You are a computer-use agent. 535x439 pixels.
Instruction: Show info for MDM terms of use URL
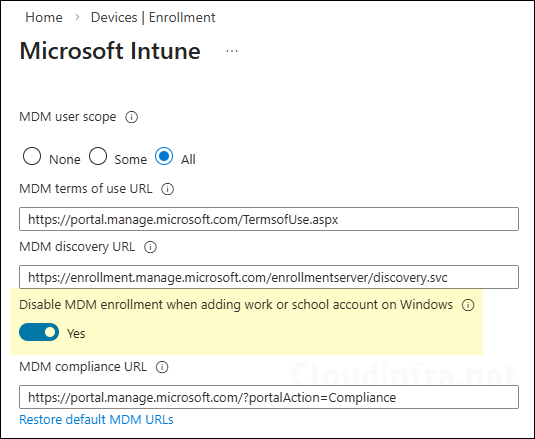click(168, 189)
